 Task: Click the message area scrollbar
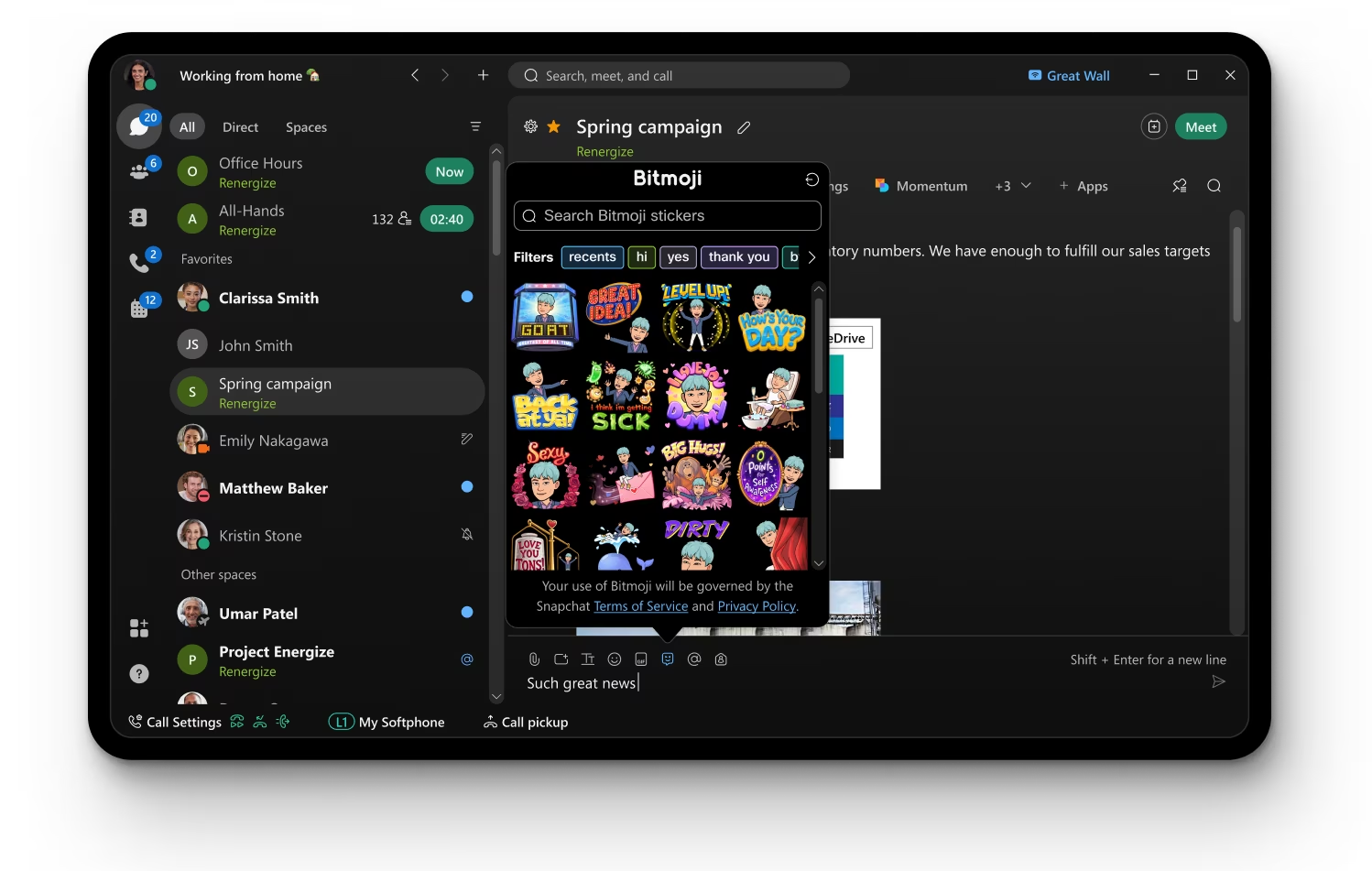1236,274
